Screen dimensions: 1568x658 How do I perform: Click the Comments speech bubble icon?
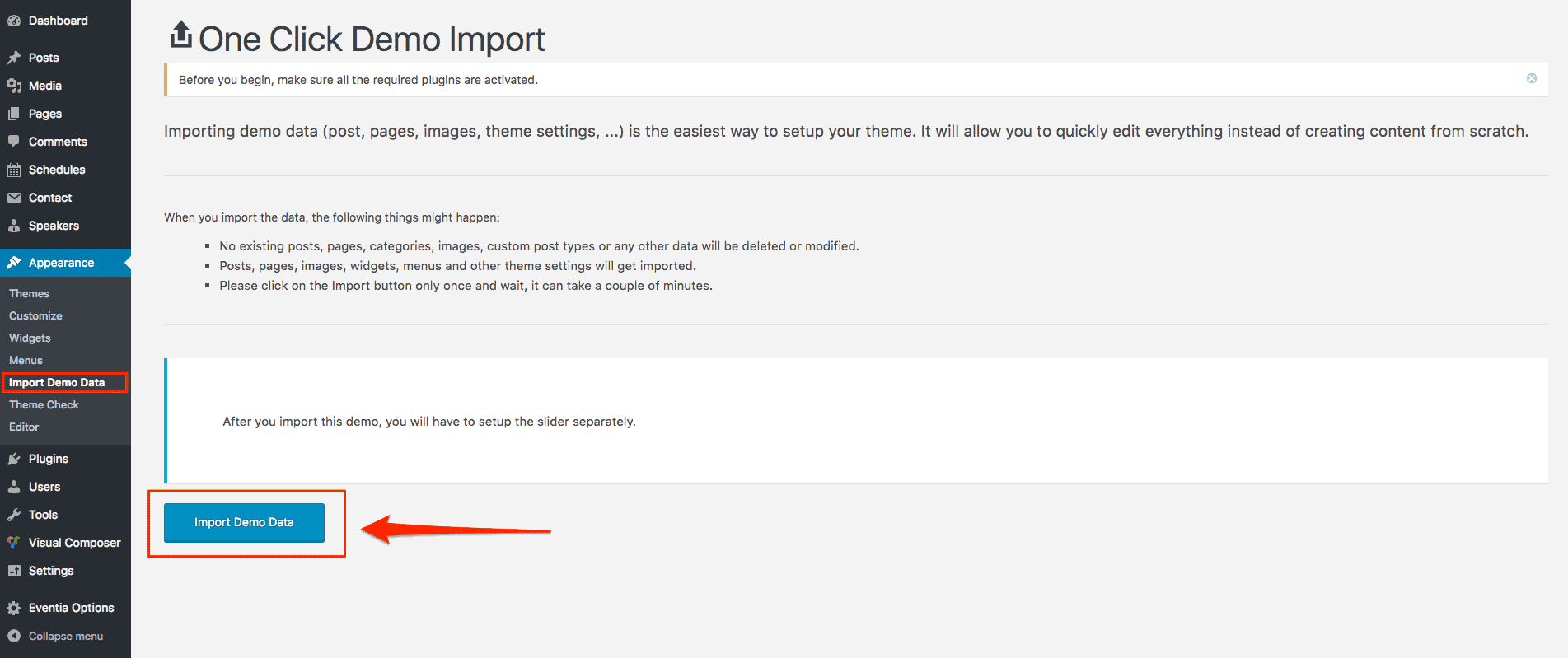(x=14, y=142)
